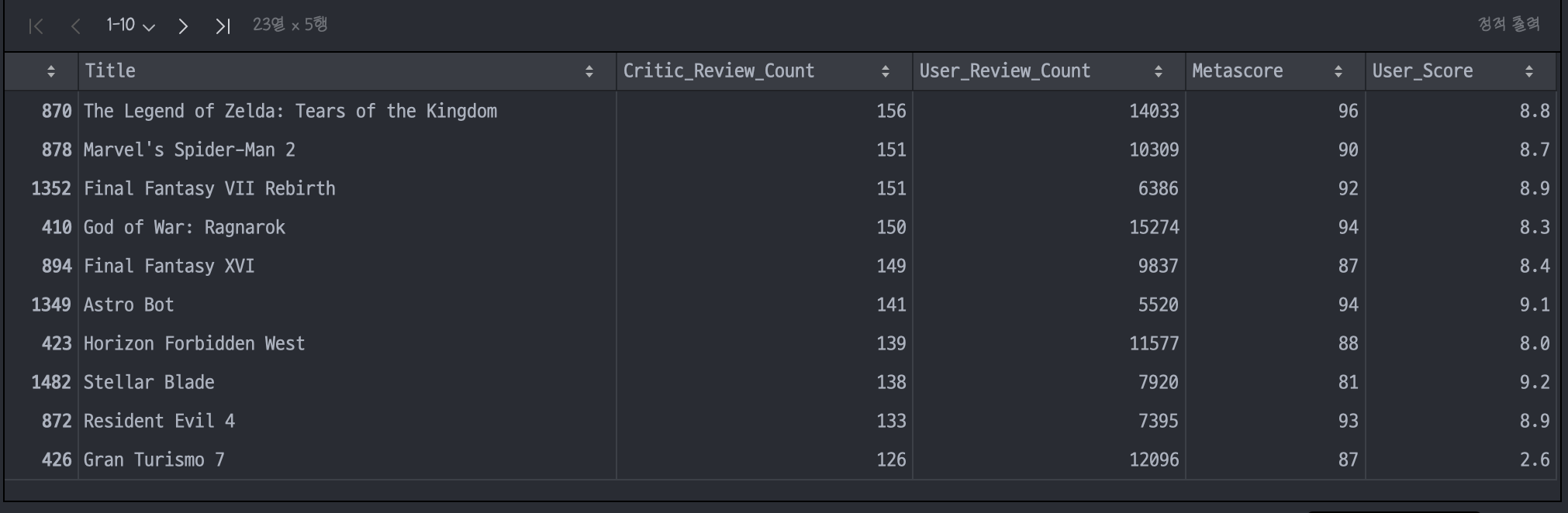Click the Critic_Review_Count header label
Screen dimensions: 1568x513
[x=719, y=71]
